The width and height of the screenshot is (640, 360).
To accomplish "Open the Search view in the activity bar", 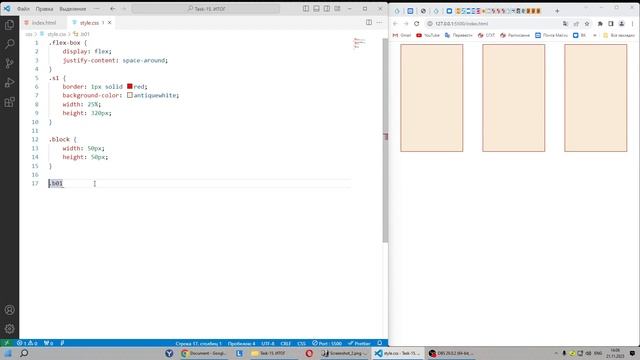I will (x=9, y=44).
